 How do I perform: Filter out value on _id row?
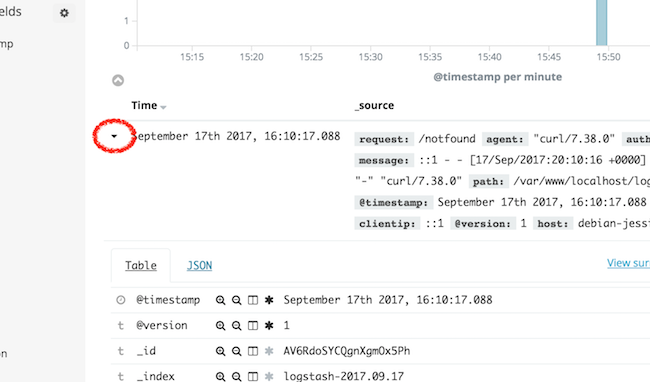[237, 351]
